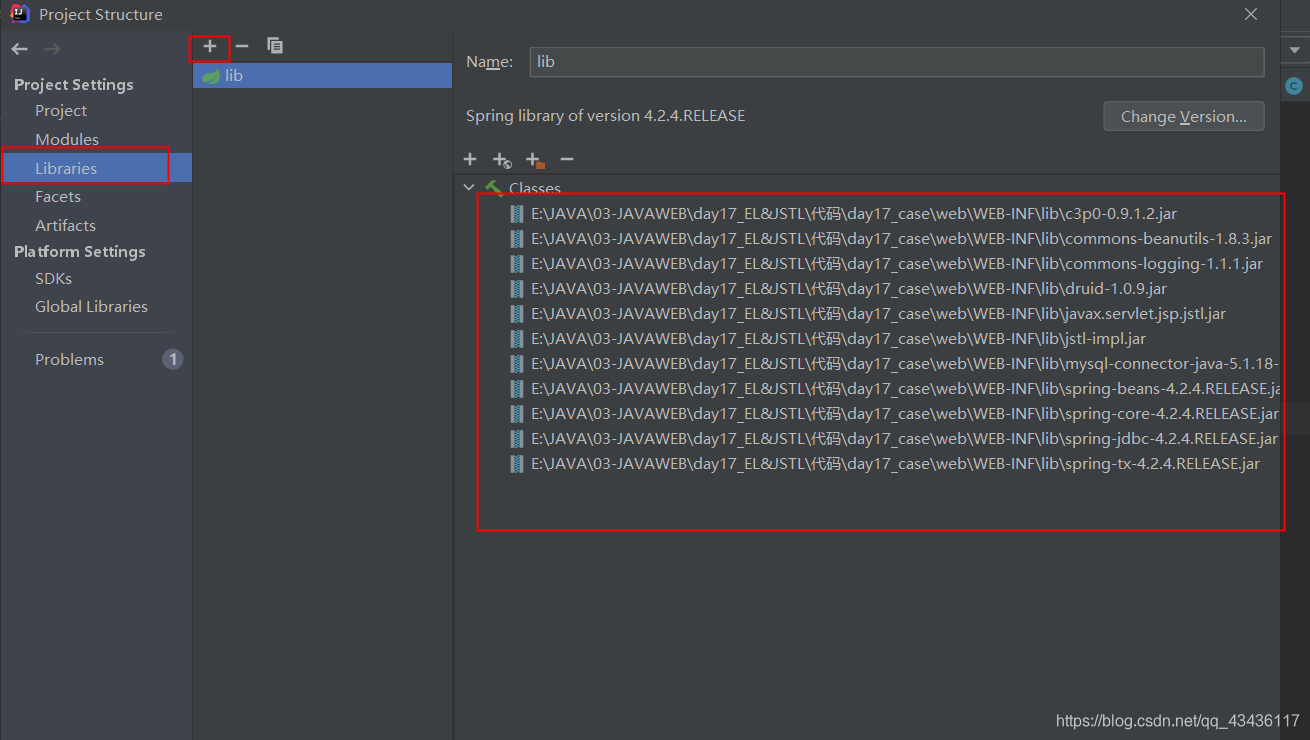Click the library Name input field
The height and width of the screenshot is (740, 1310).
point(896,62)
